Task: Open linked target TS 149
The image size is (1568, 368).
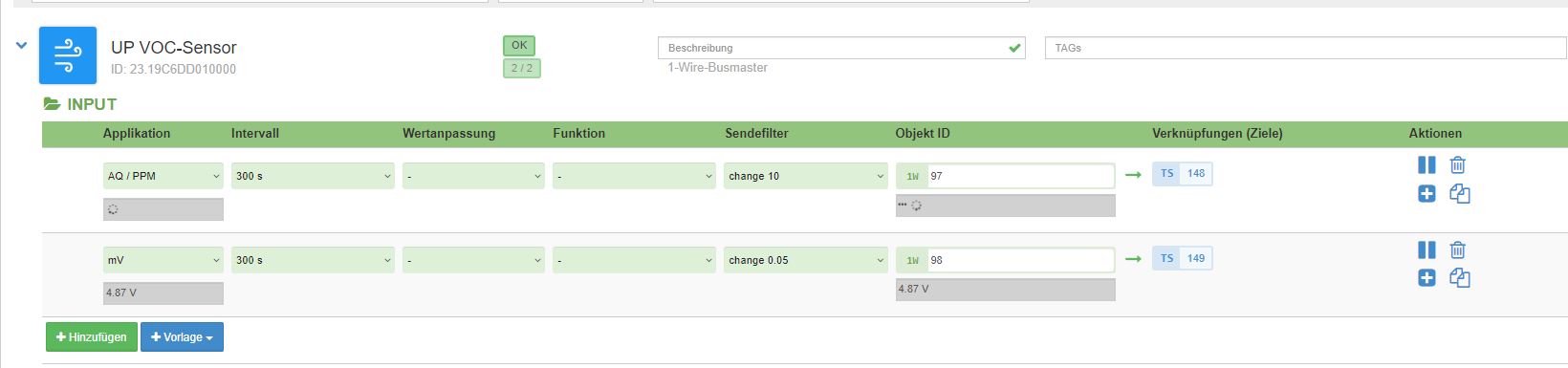Action: click(1183, 258)
